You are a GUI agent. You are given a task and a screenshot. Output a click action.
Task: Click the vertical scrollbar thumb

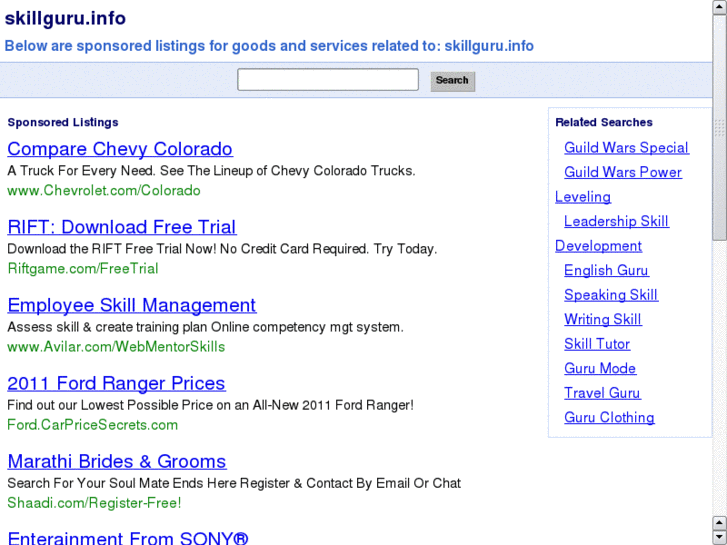pyautogui.click(x=720, y=127)
